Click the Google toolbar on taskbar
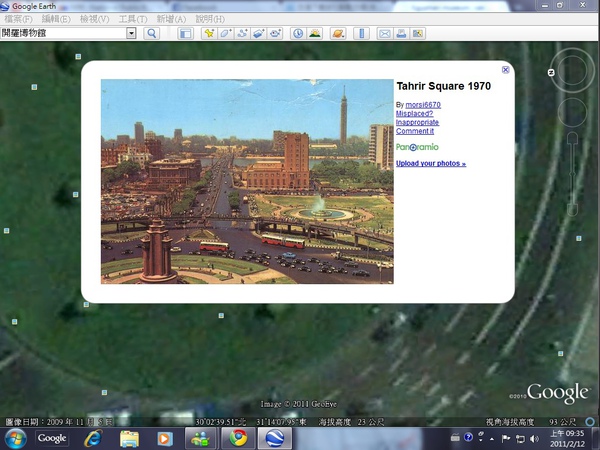Viewport: 600px width, 450px height. click(52, 438)
